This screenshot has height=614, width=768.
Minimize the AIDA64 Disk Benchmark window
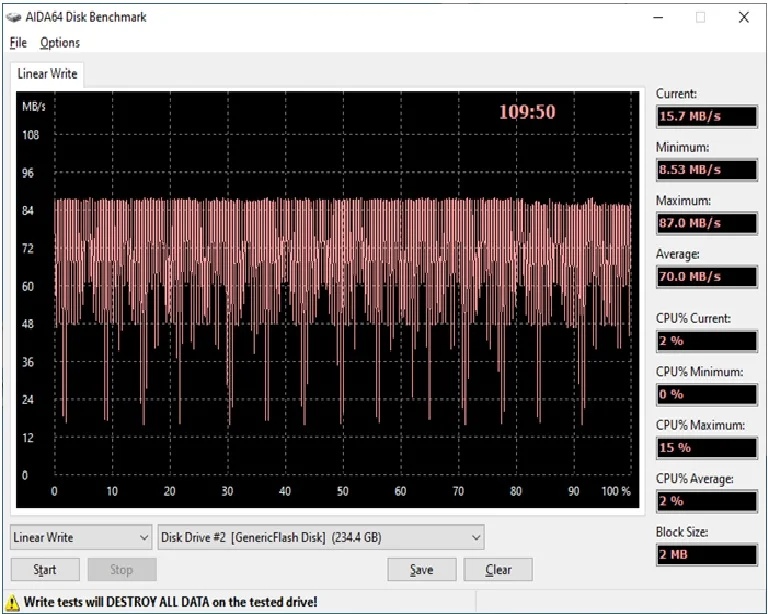point(658,18)
